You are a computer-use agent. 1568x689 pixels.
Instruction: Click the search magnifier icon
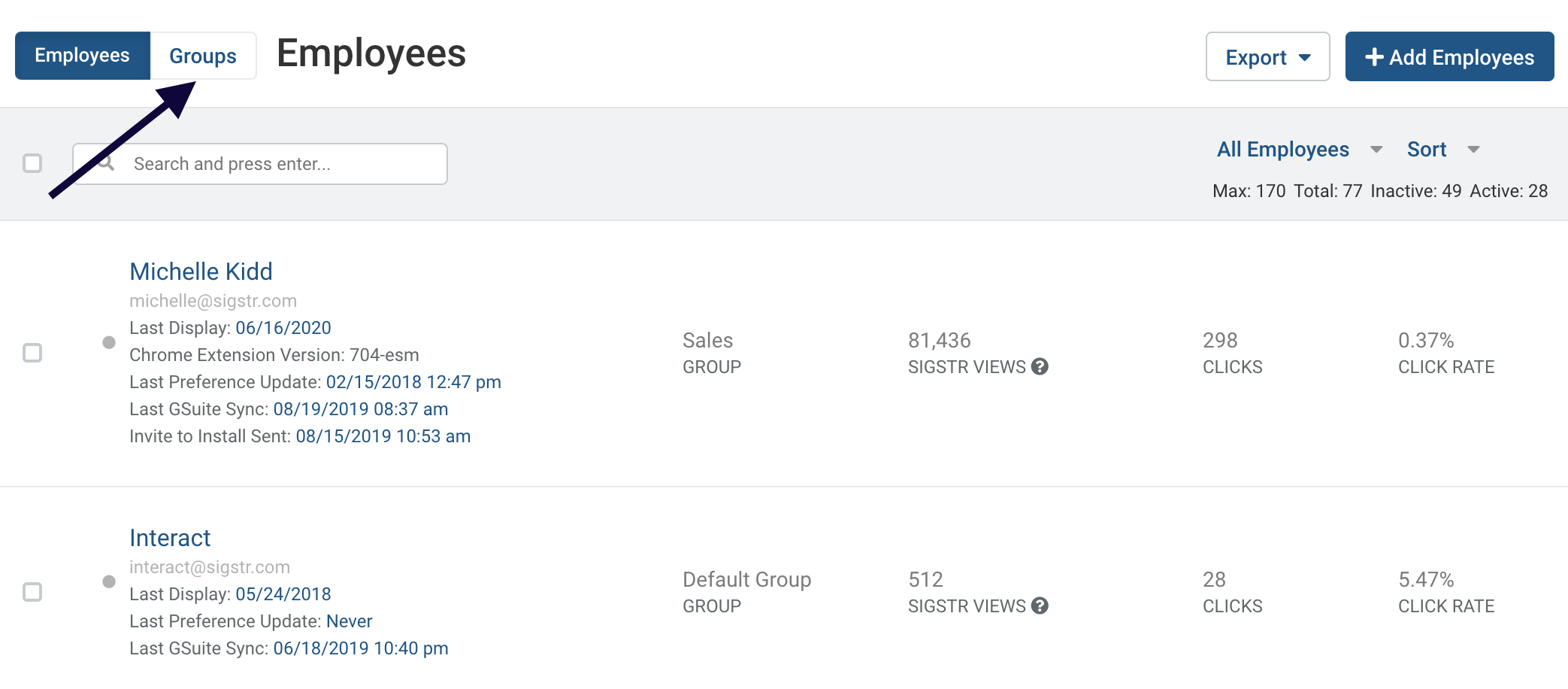(106, 162)
